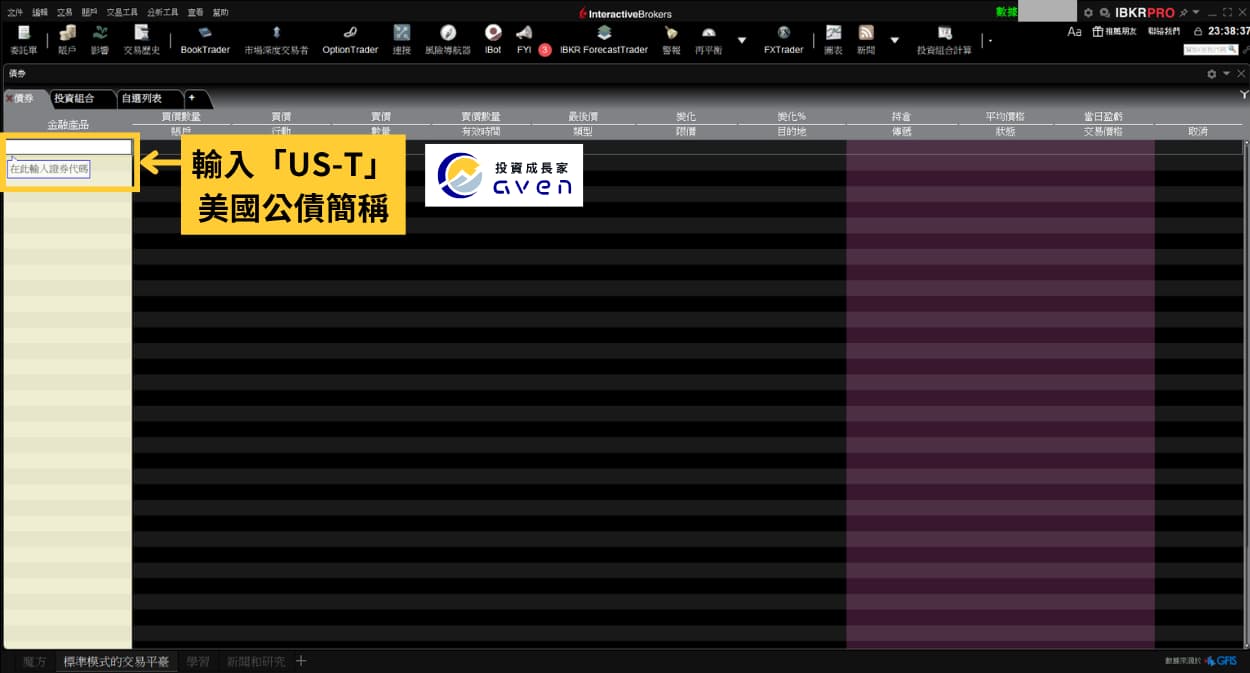Viewport: 1250px width, 673px height.
Task: Click the lock icon beside the clock
Action: point(1198,31)
